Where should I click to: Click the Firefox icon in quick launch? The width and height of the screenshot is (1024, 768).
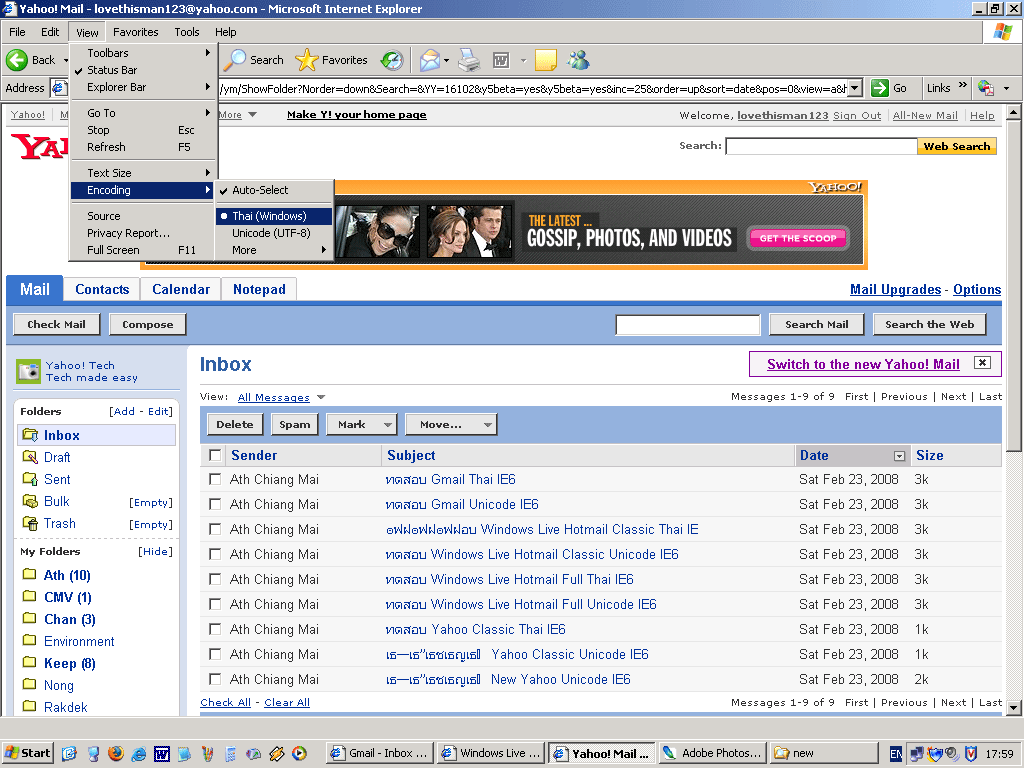click(x=116, y=754)
